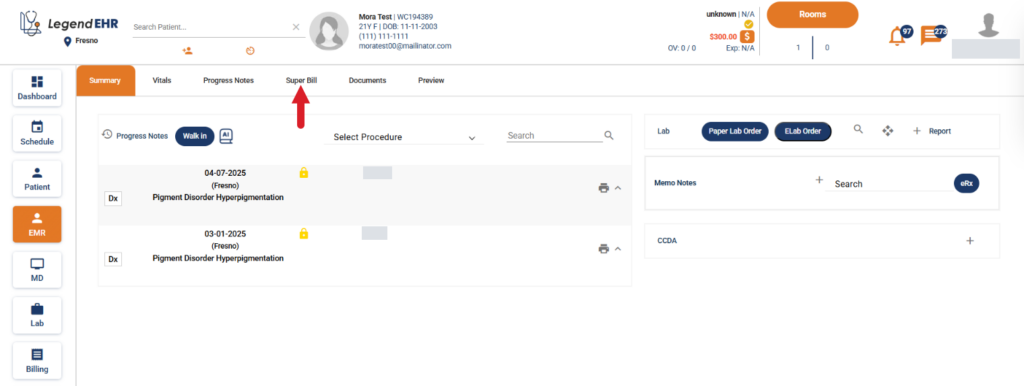Open Billing in the left sidebar
This screenshot has width=1024, height=386.
tap(37, 361)
